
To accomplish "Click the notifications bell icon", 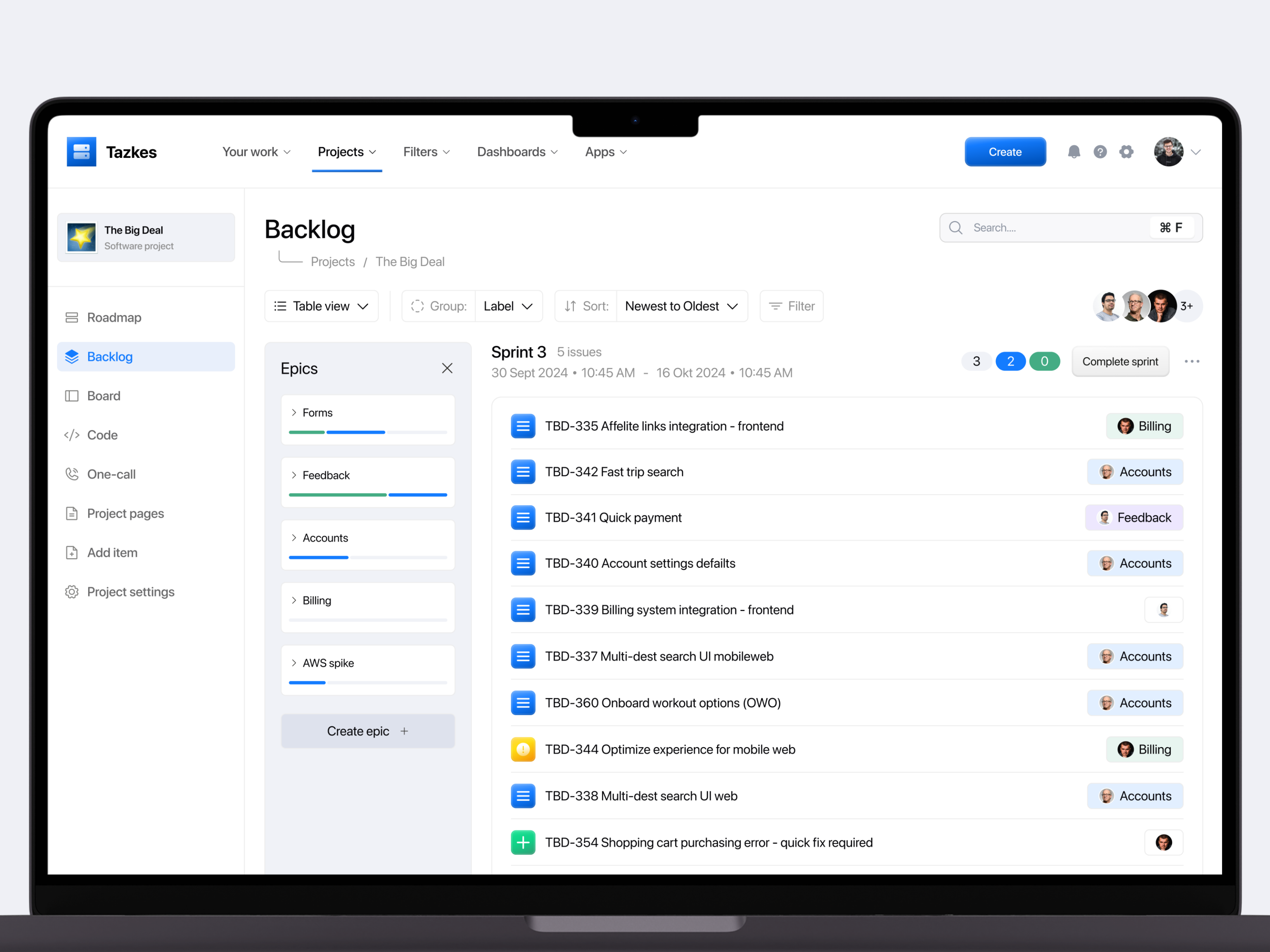I will [1074, 152].
